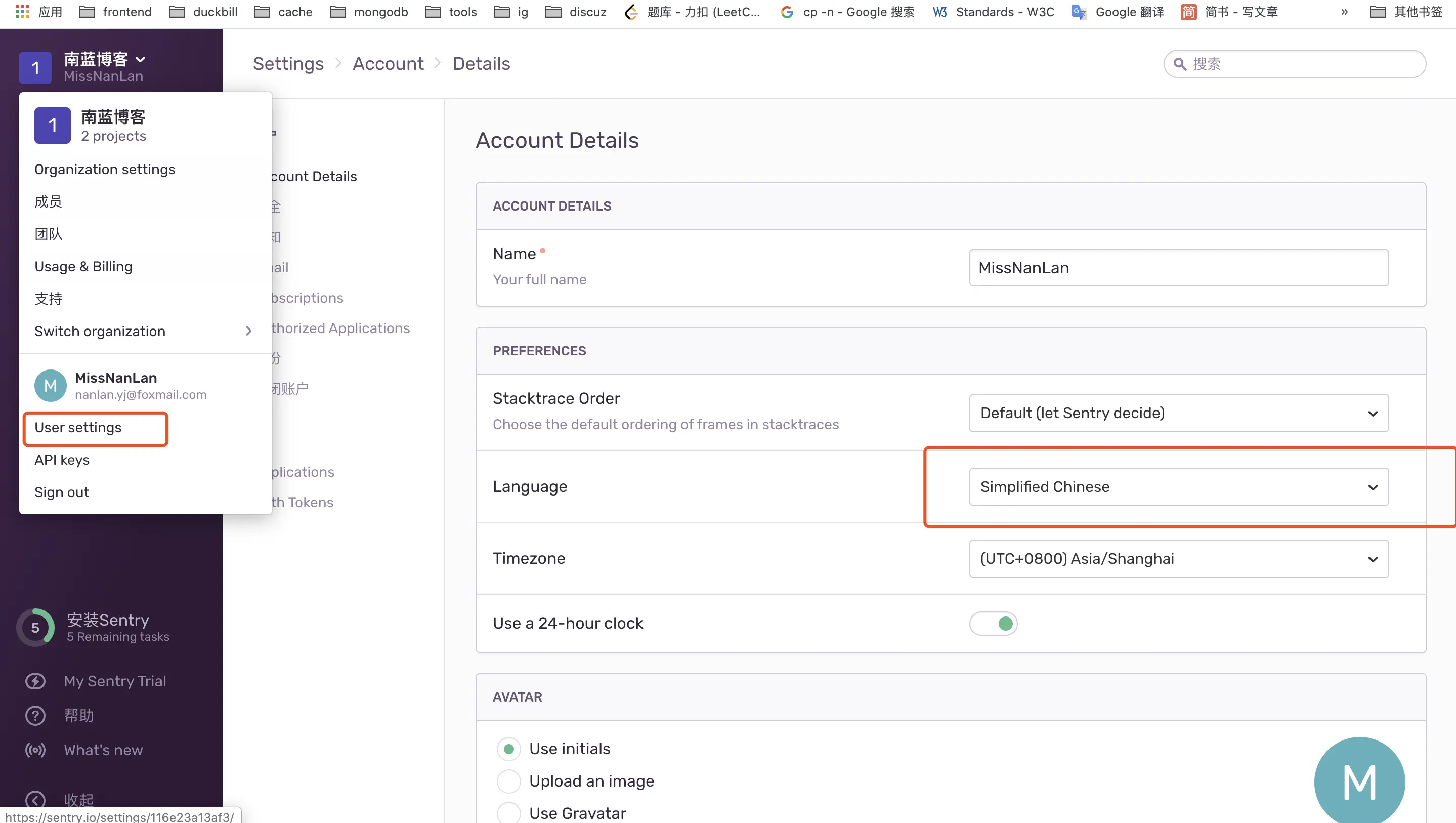
Task: Click the install Sentry progress circle
Action: [x=35, y=627]
